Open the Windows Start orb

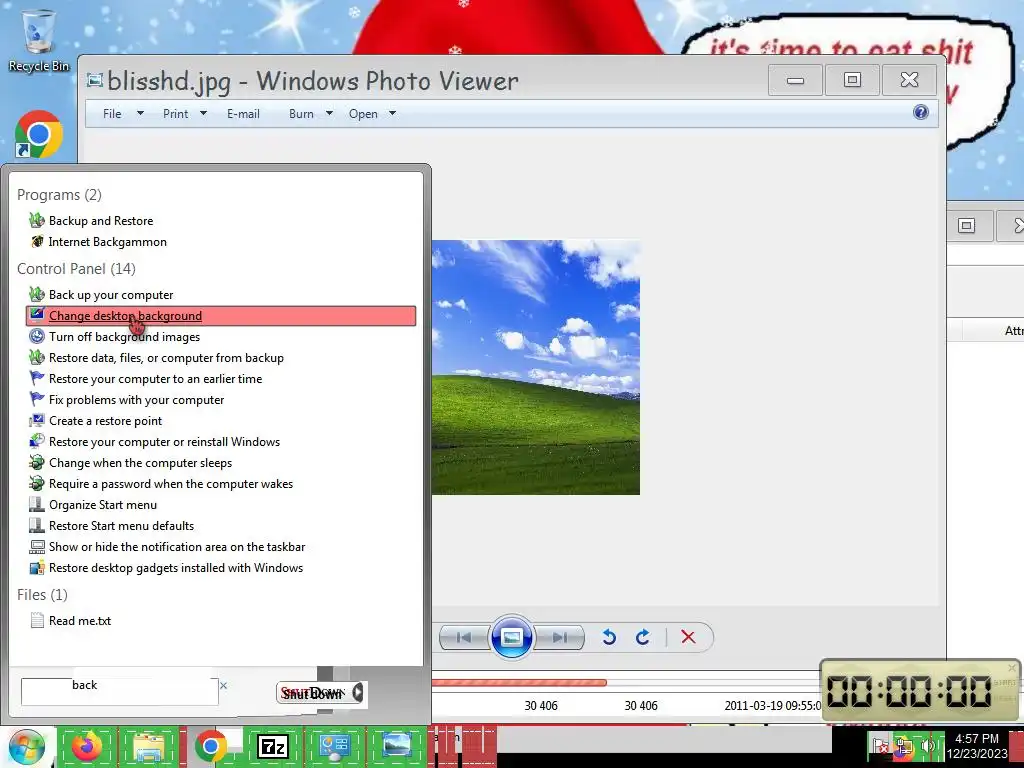point(26,747)
